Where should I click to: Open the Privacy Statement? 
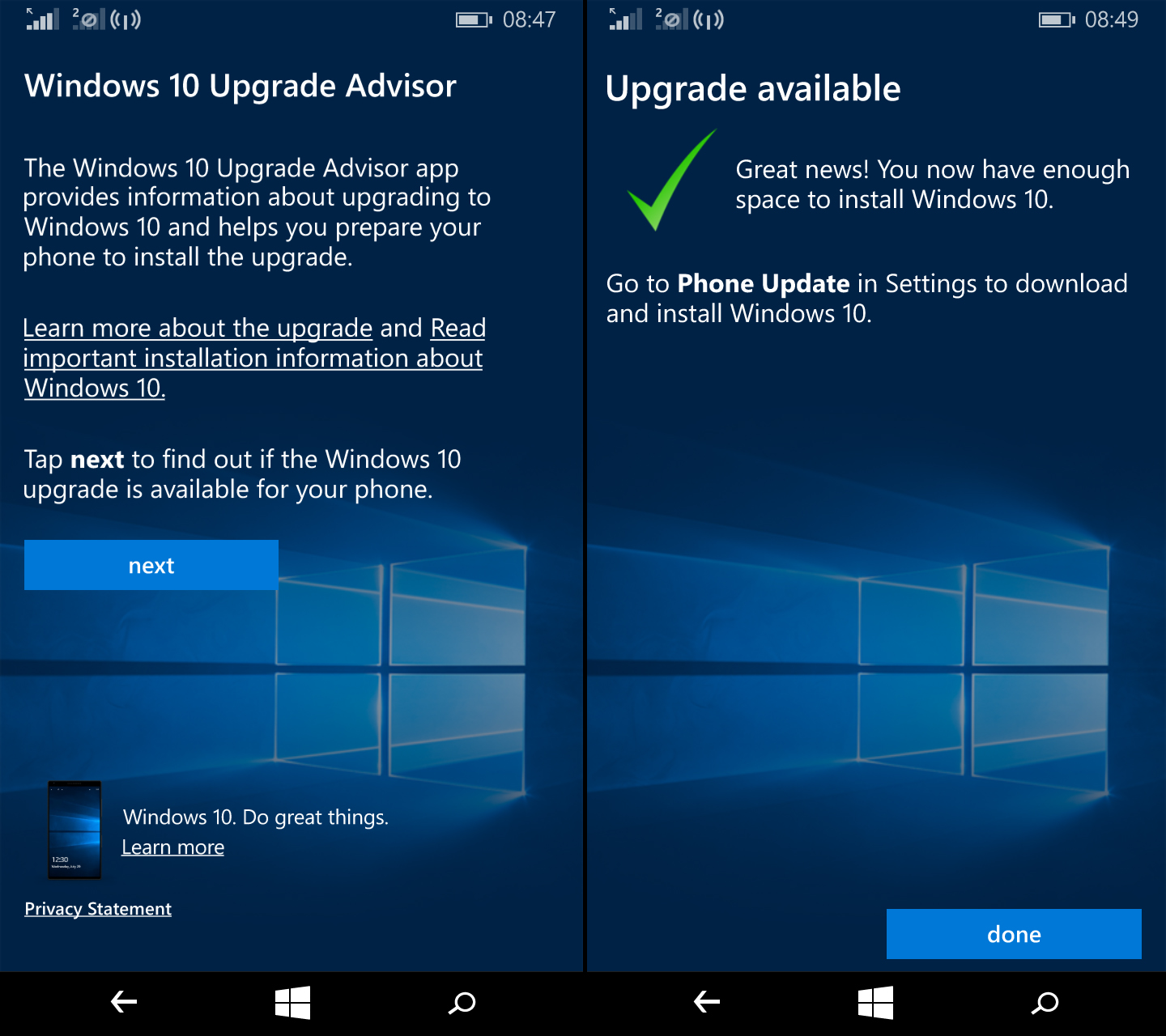point(97,908)
